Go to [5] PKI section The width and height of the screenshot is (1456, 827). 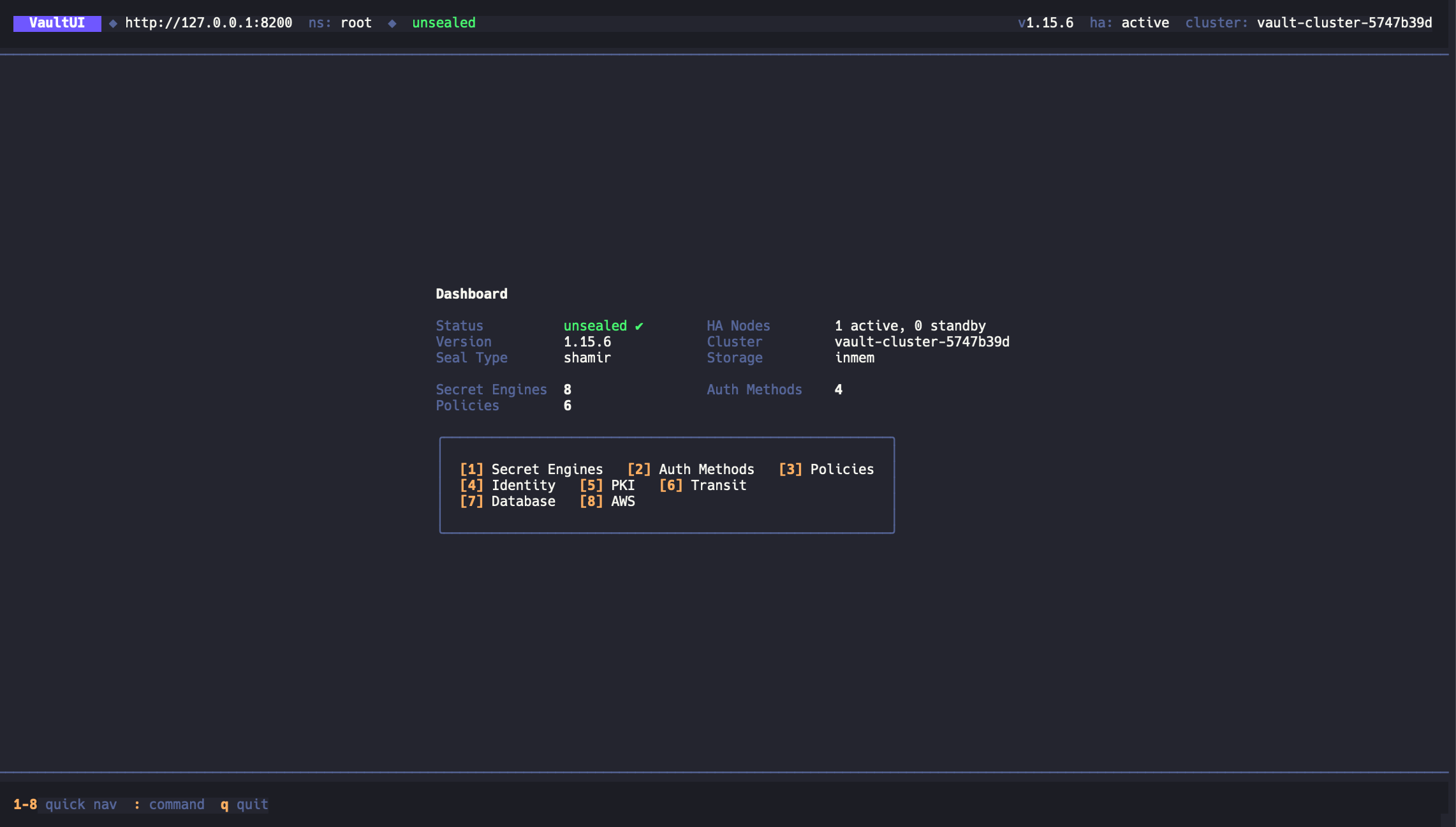pyautogui.click(x=607, y=486)
